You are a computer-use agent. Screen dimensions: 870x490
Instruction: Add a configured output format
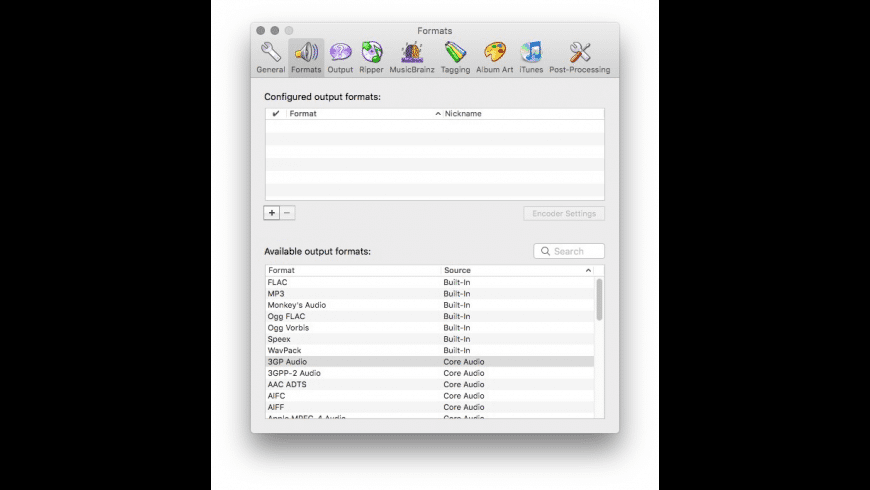click(271, 213)
